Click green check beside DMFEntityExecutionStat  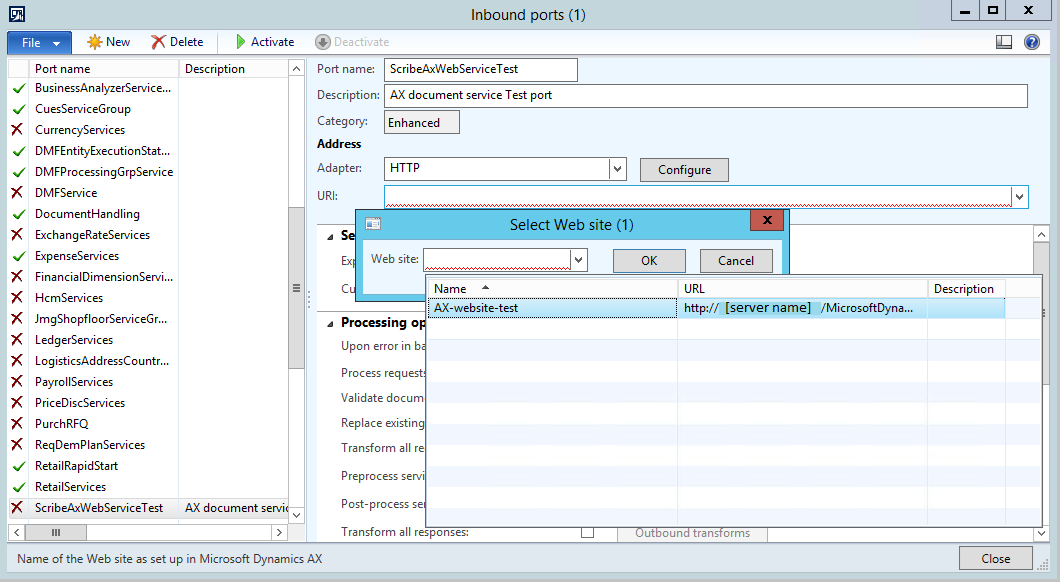click(x=19, y=151)
